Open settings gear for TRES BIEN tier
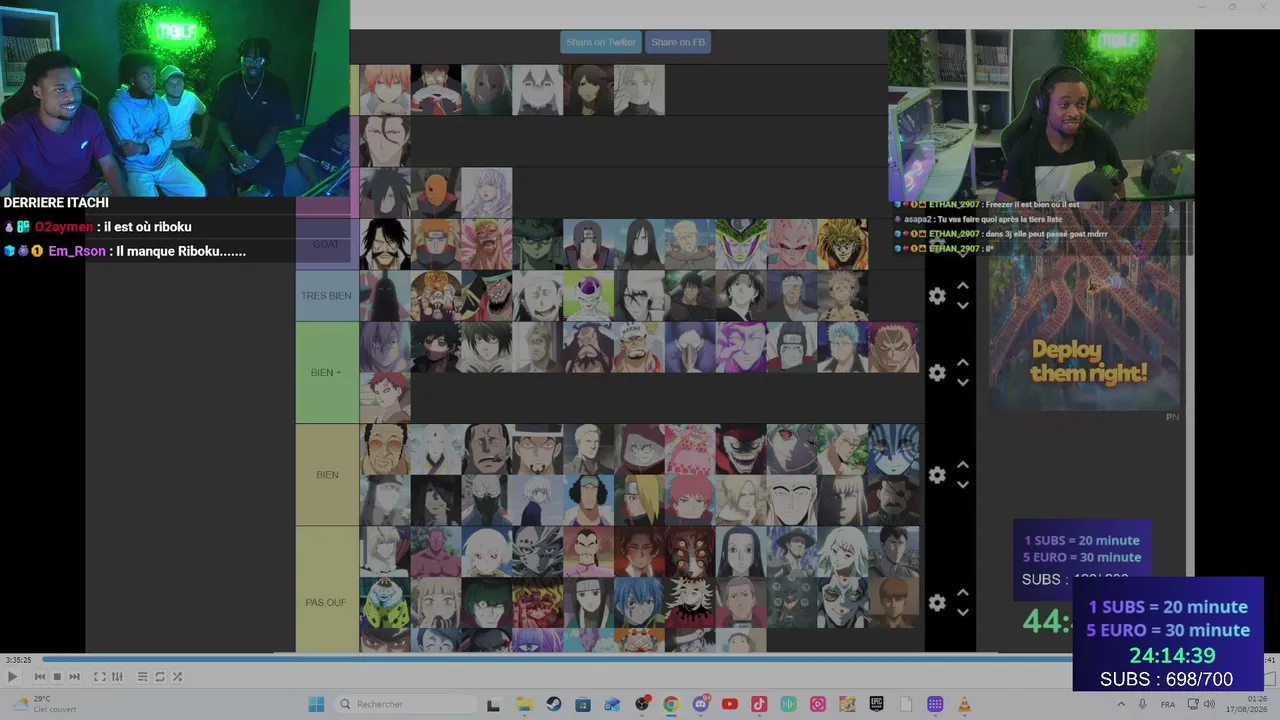The height and width of the screenshot is (720, 1280). (937, 296)
